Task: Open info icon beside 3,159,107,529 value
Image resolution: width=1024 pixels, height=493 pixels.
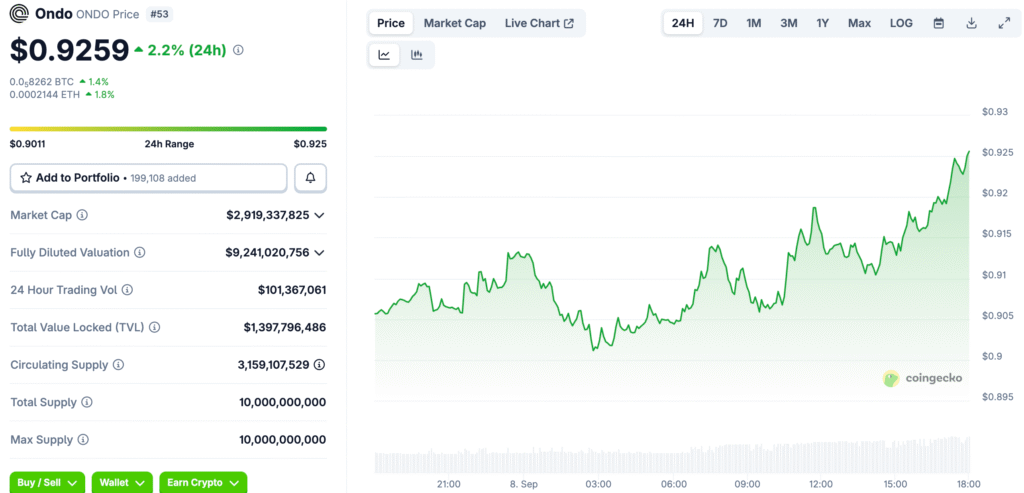Action: tap(319, 365)
